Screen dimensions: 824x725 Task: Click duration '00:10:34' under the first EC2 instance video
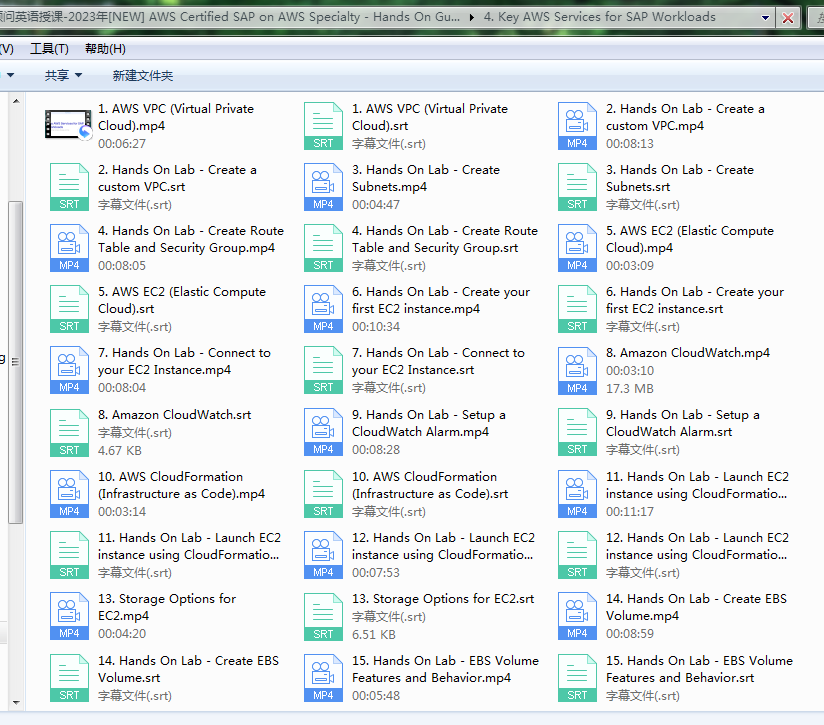pos(376,327)
